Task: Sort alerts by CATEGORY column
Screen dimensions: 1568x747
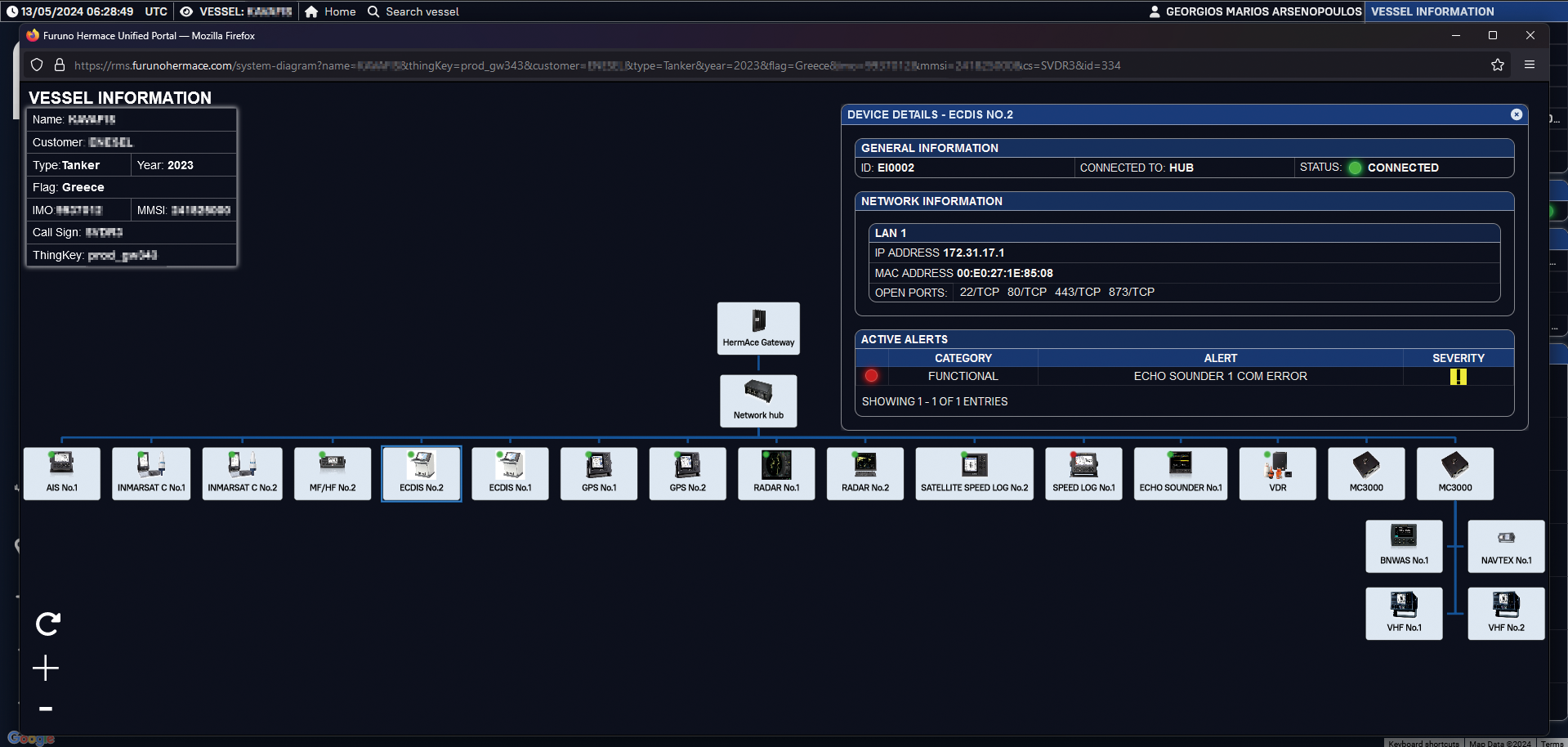Action: (x=963, y=358)
